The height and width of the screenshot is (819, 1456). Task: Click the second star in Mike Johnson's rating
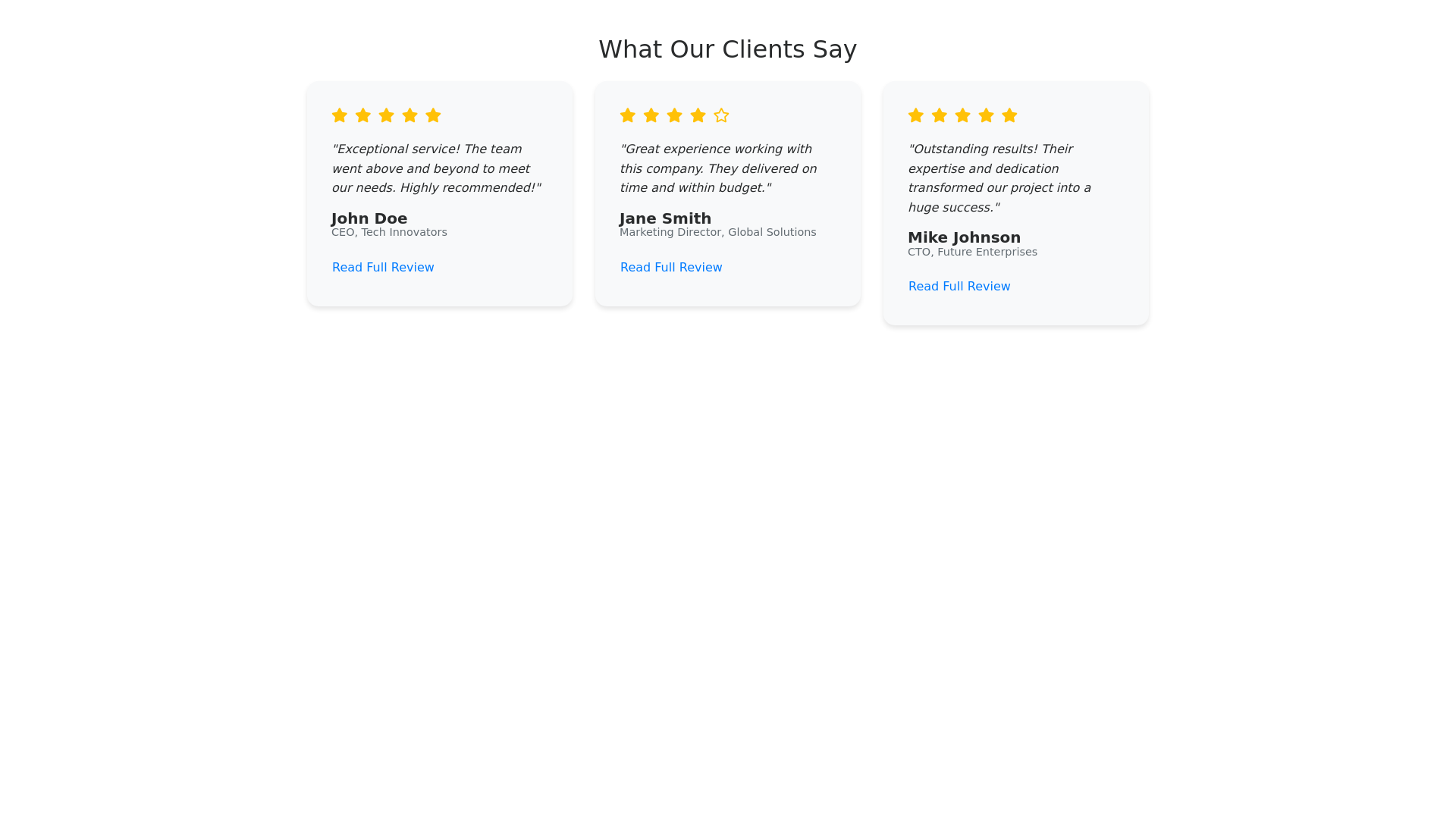(940, 115)
